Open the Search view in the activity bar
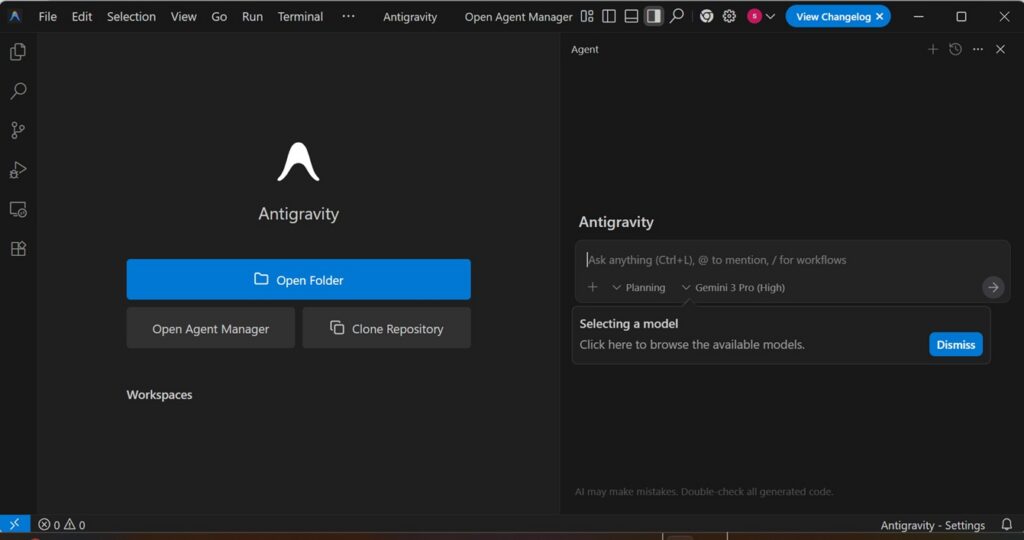Viewport: 1024px width, 540px height. coord(18,91)
